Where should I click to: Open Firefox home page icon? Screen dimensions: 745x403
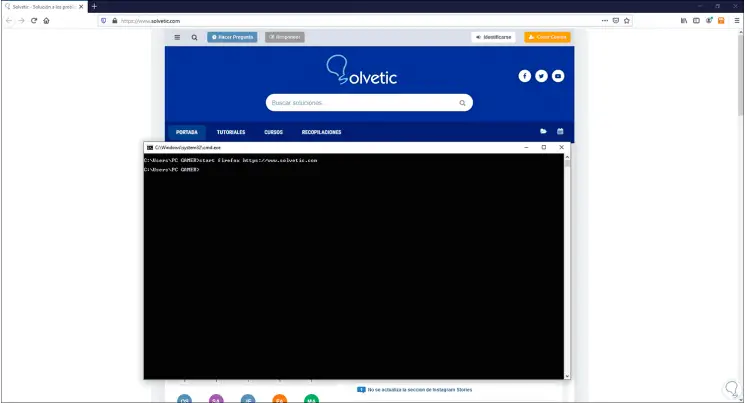coord(46,20)
